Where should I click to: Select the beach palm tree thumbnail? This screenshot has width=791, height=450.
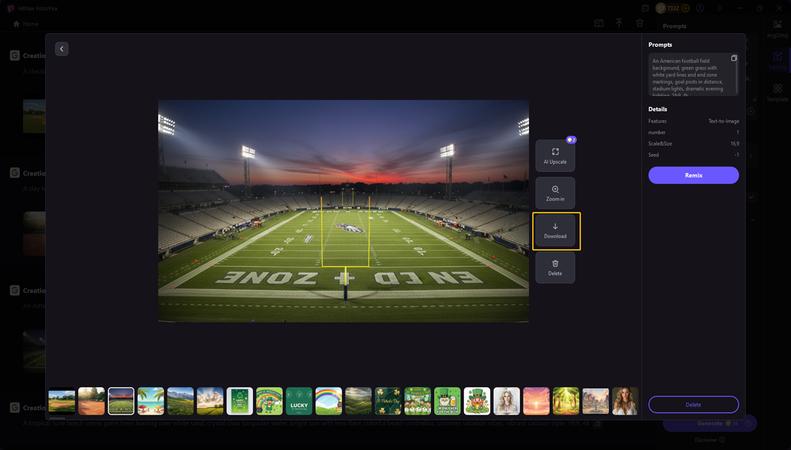151,400
